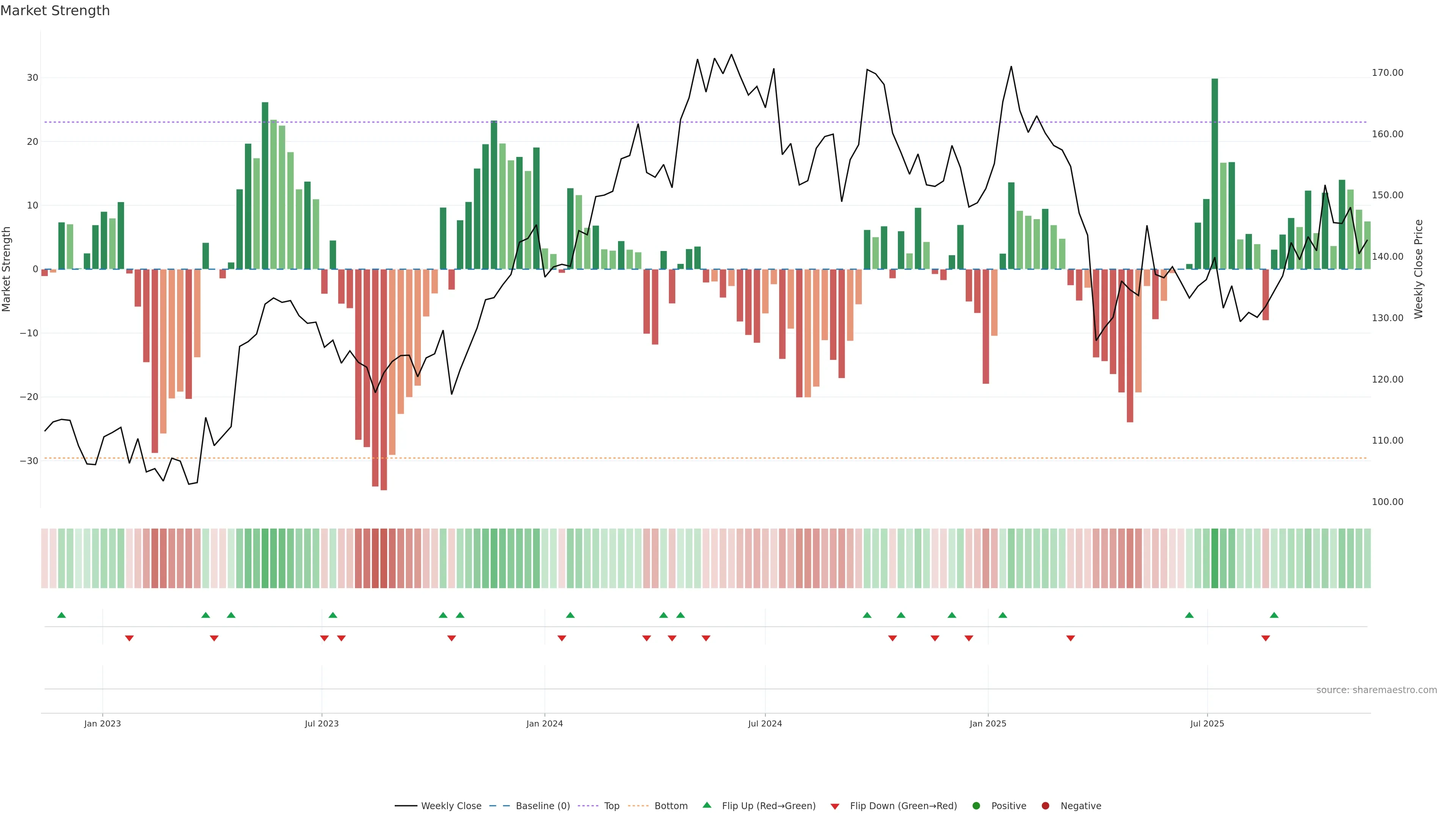The height and width of the screenshot is (819, 1456).
Task: Click the 170.00 right axis tick label
Action: [1387, 73]
